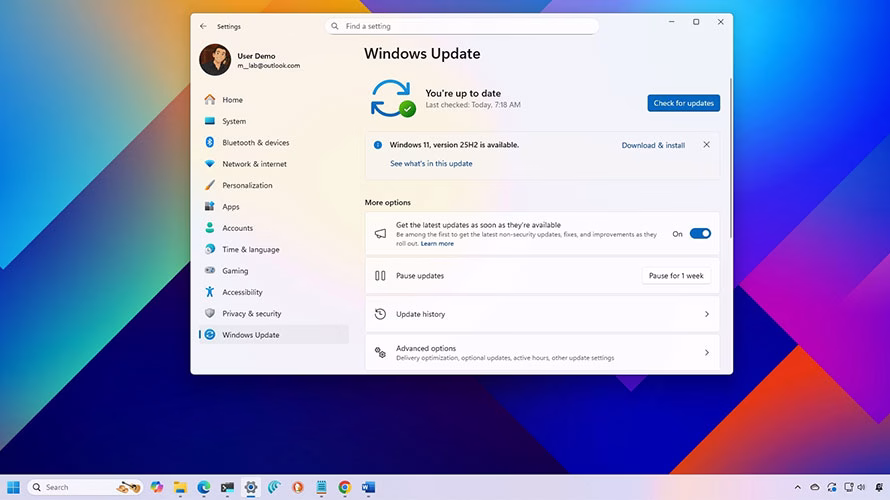Viewport: 890px width, 500px height.
Task: Open Time & language settings page
Action: (x=250, y=250)
